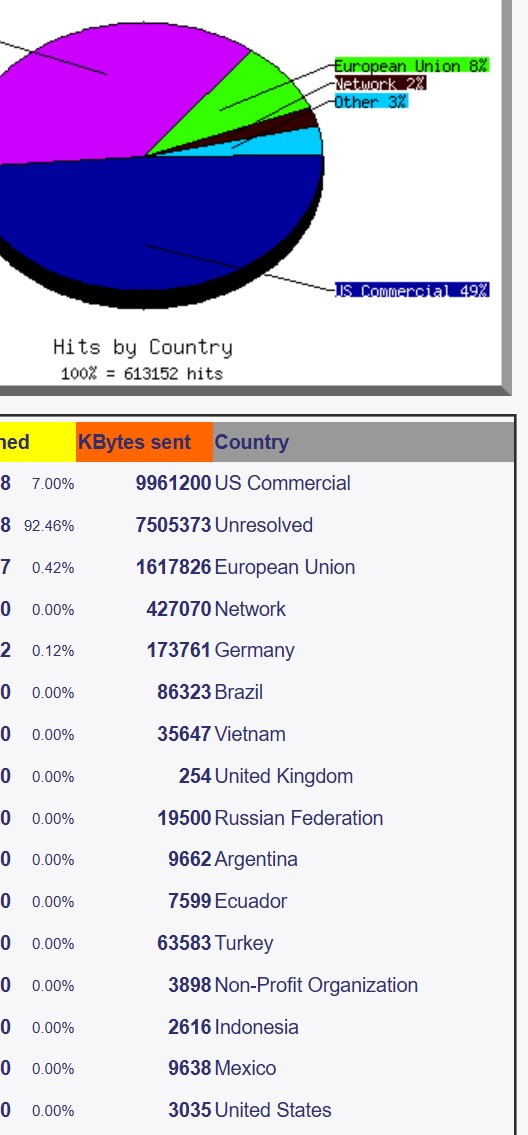Click the Russian Federation entry
528x1135 pixels.
click(x=299, y=819)
